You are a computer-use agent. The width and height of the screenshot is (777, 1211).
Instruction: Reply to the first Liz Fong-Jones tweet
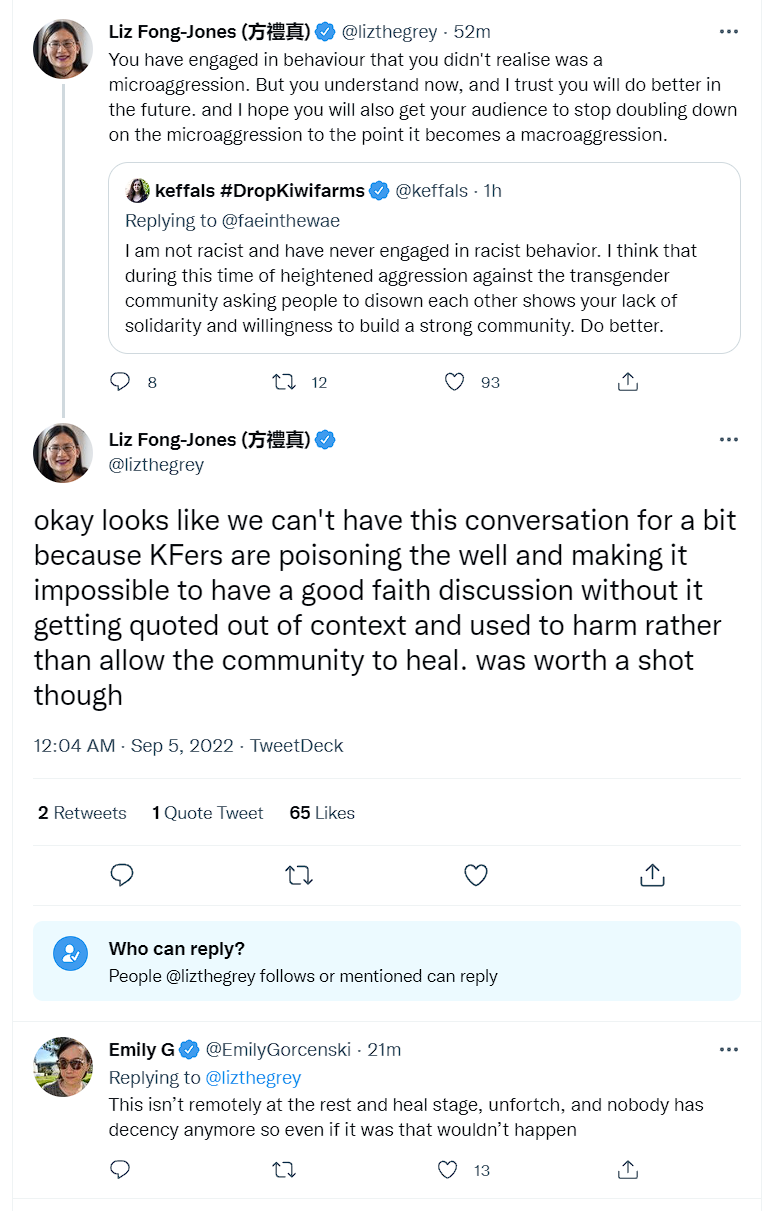pyautogui.click(x=120, y=382)
